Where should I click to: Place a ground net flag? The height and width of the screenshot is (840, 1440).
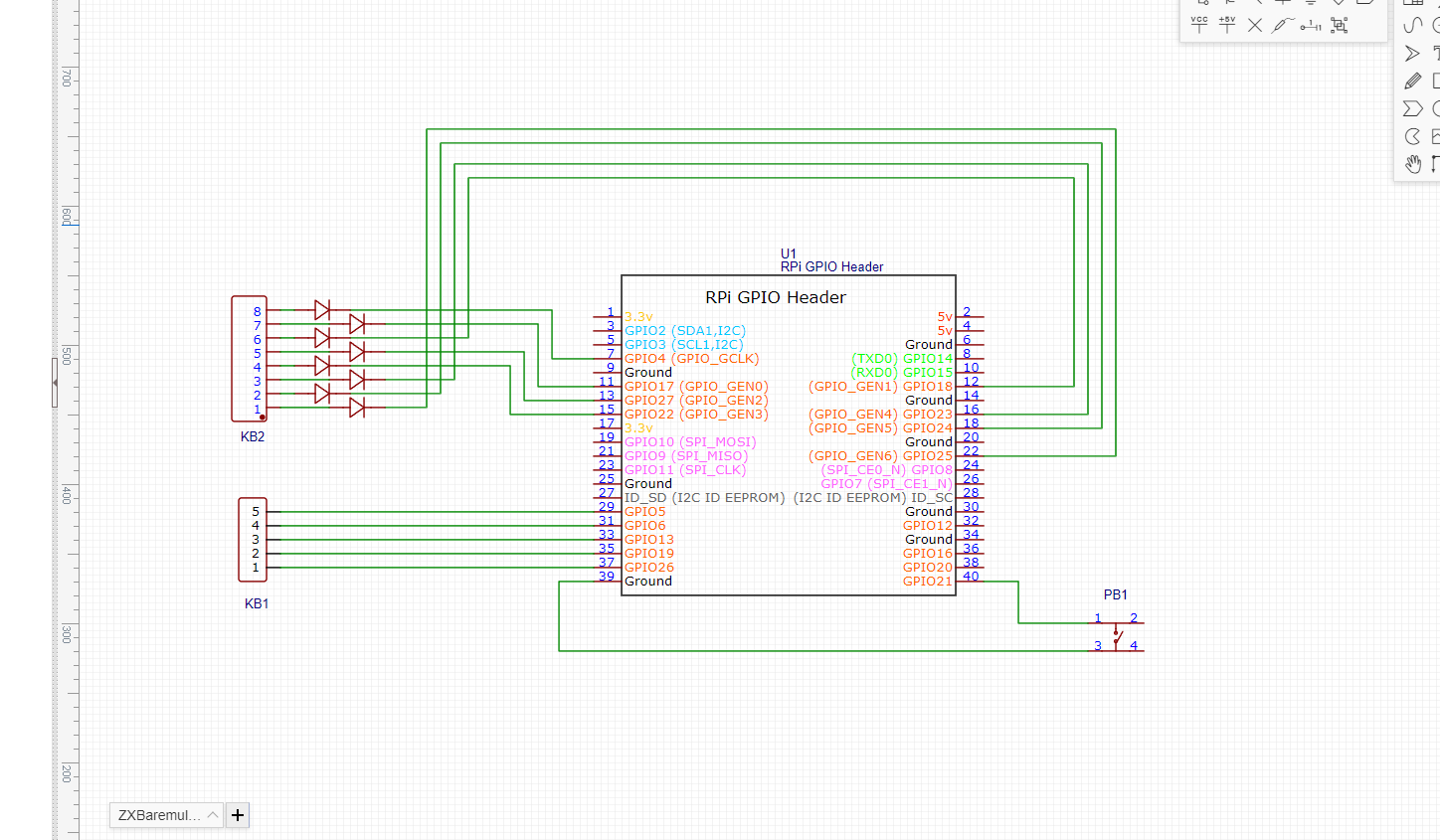click(1283, 4)
